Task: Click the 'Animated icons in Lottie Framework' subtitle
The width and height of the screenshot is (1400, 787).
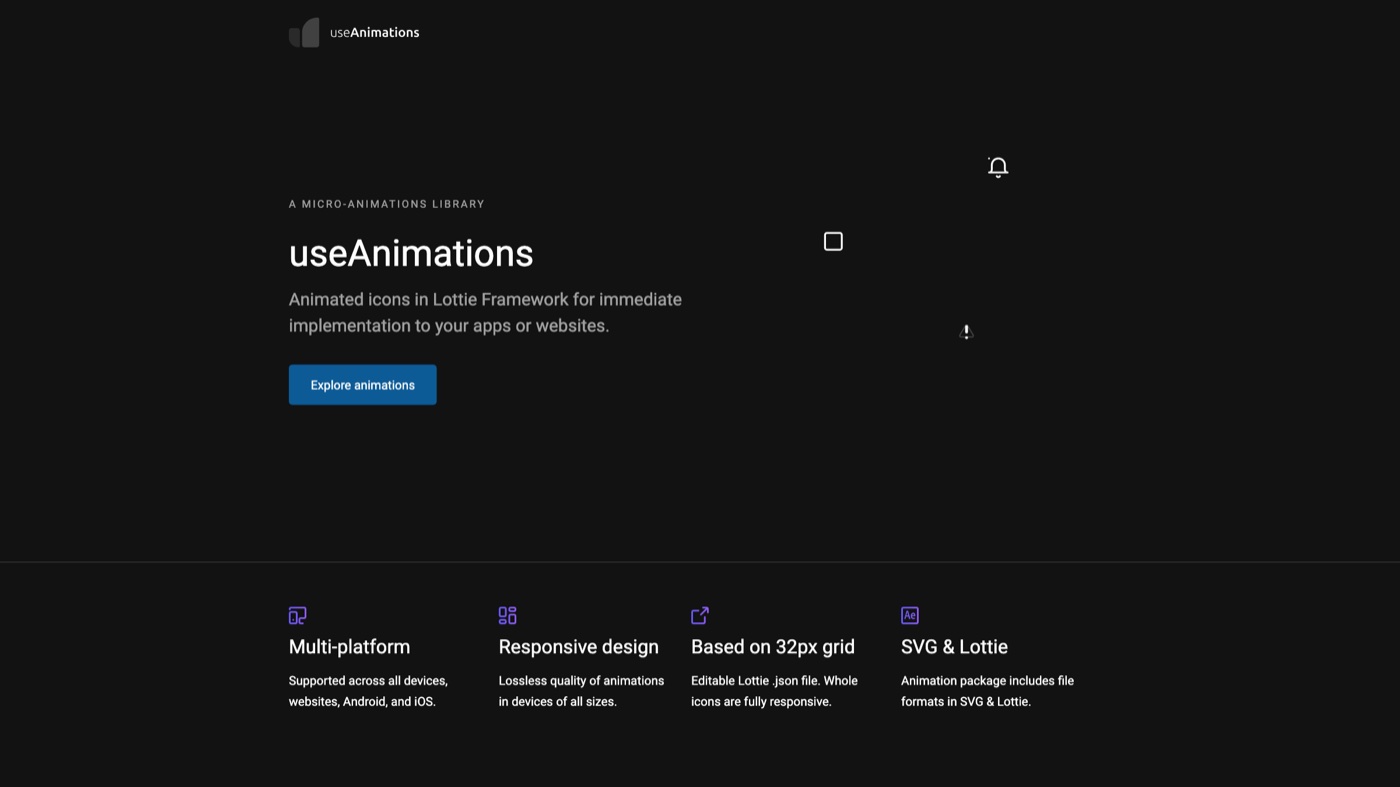Action: (x=485, y=312)
